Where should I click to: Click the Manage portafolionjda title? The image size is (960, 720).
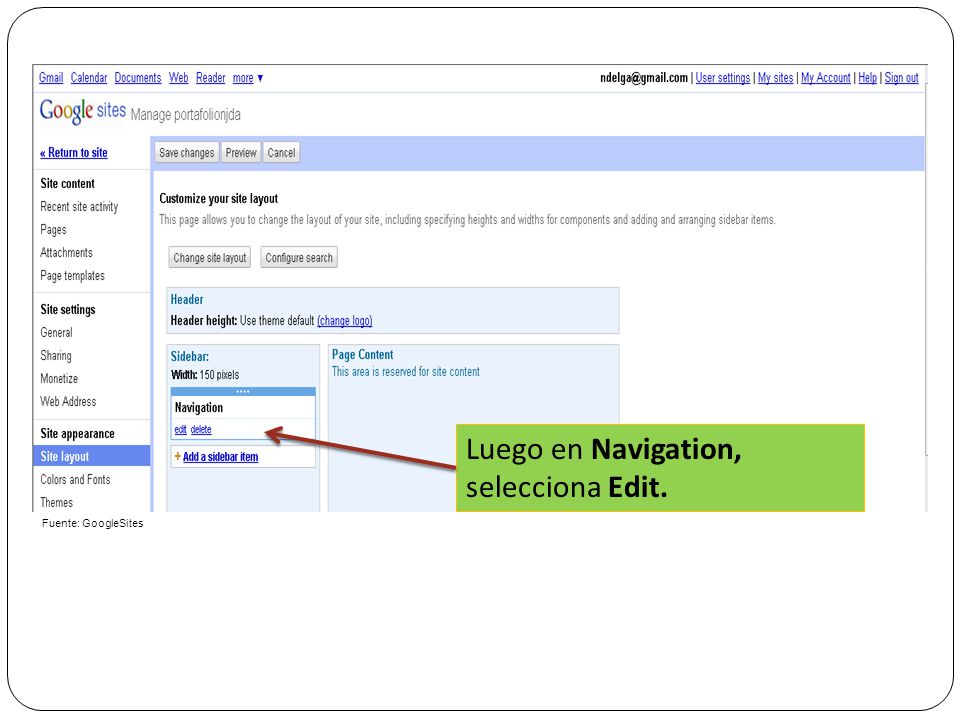coord(186,114)
